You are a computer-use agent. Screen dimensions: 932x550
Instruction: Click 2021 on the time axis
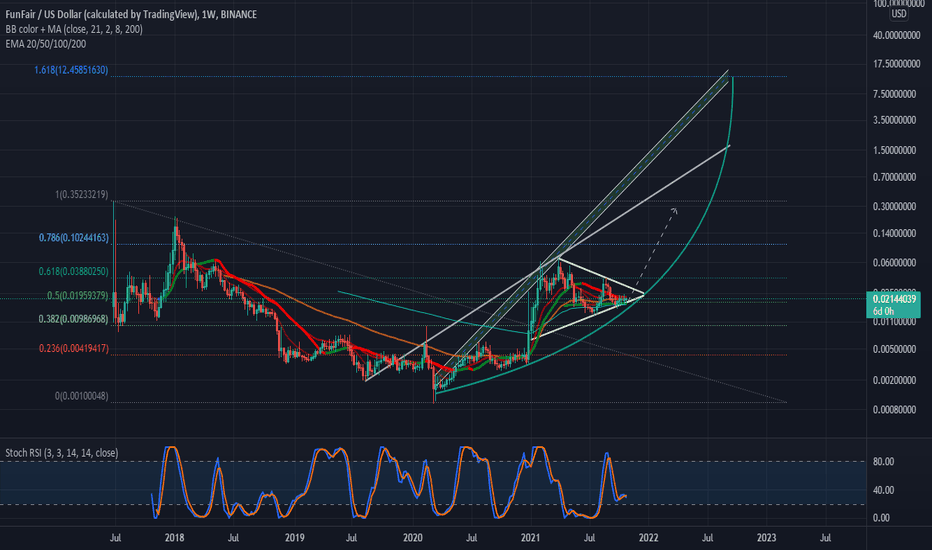click(x=530, y=538)
